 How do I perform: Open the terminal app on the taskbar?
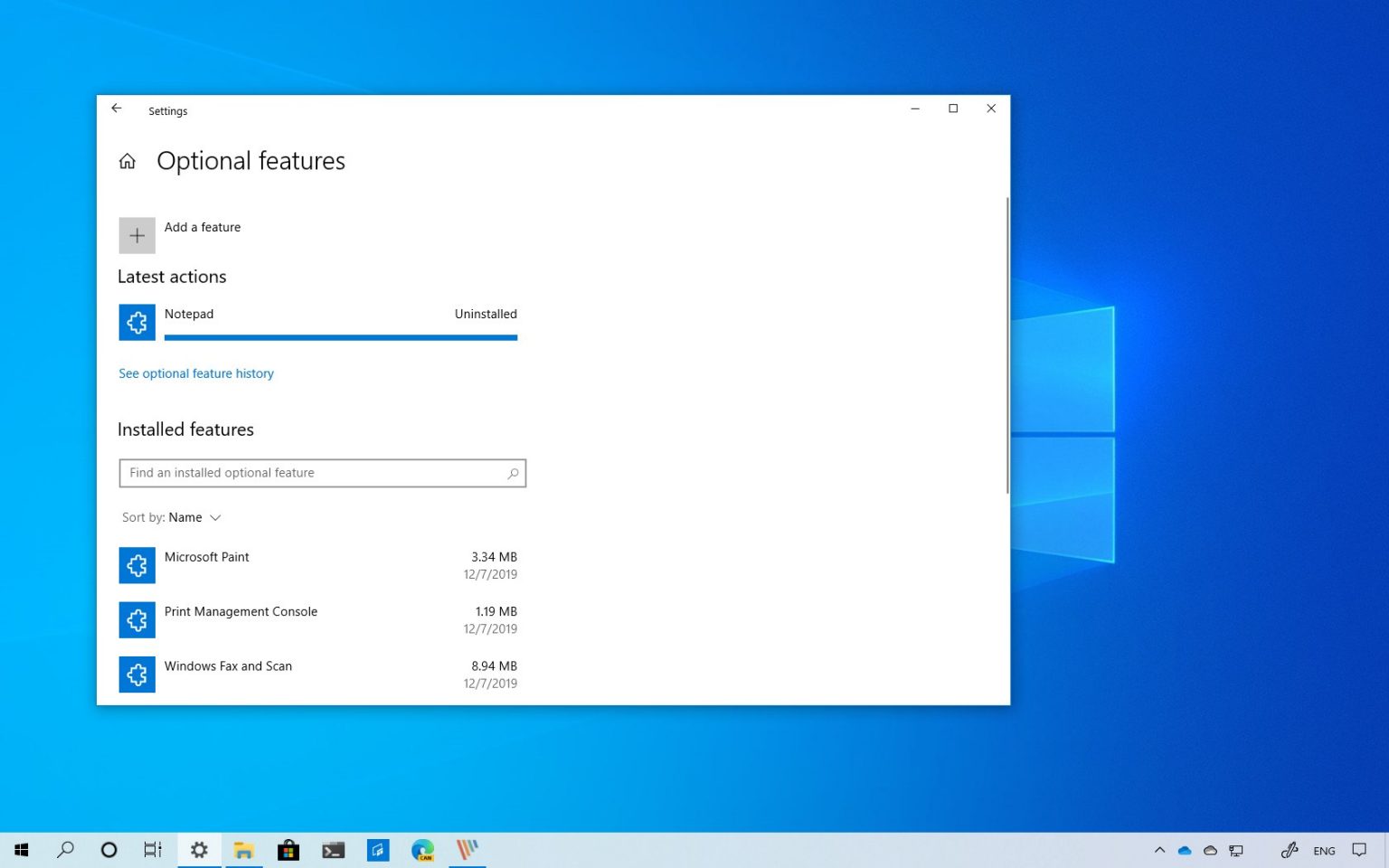coord(334,850)
